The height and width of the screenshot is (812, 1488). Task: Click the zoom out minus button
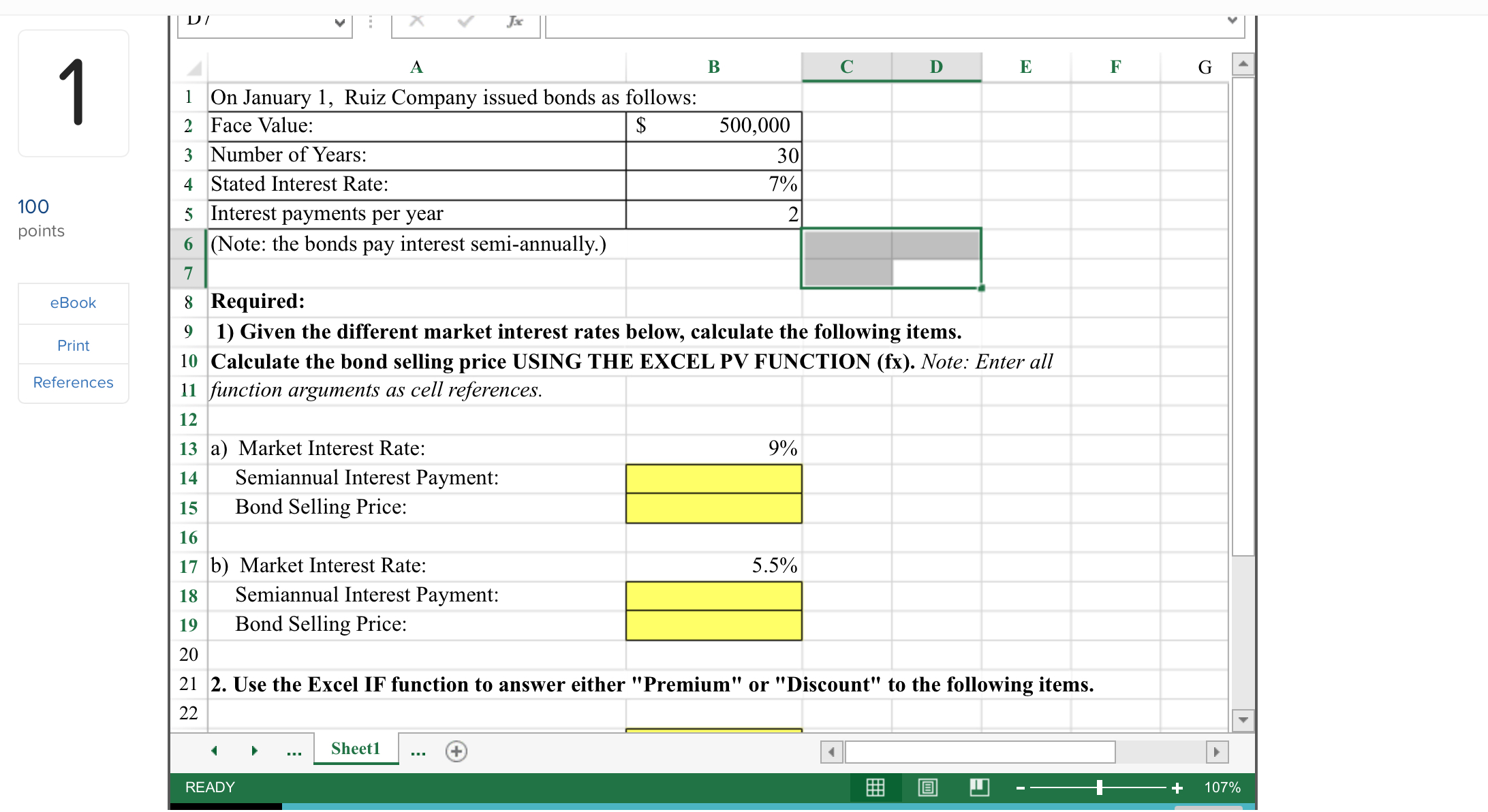coord(1021,788)
